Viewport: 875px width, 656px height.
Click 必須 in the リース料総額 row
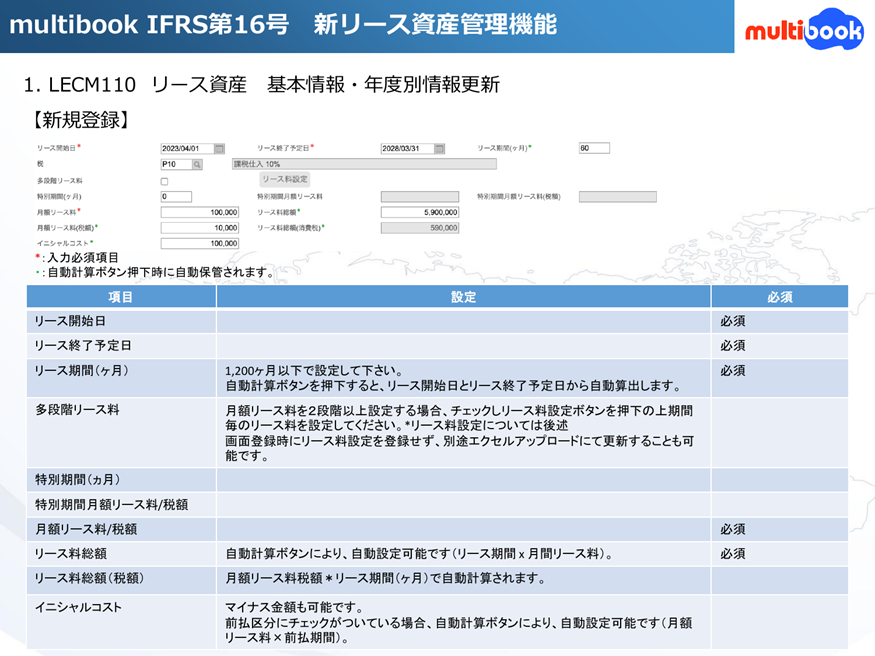733,553
